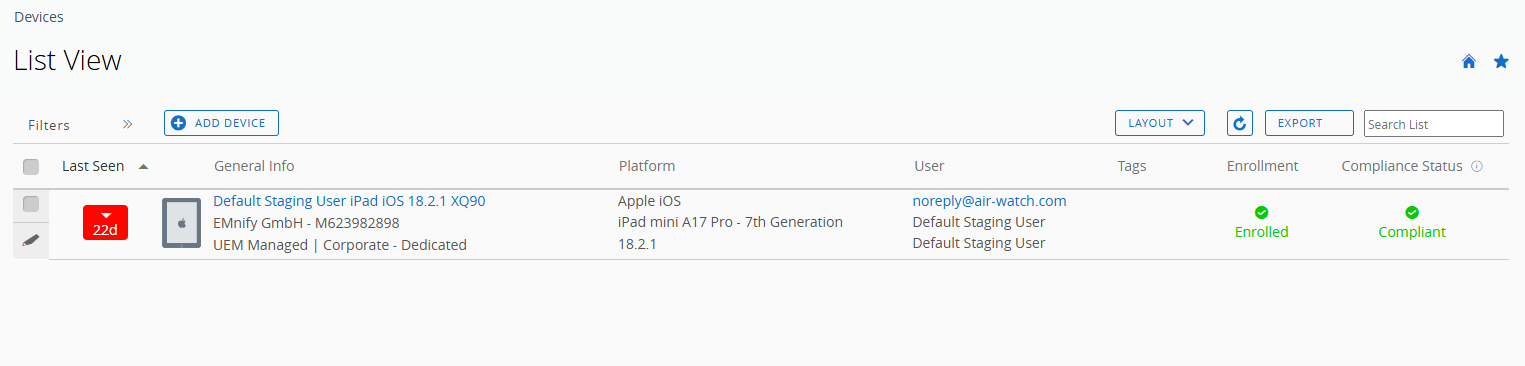
Task: Click the green Compliant check icon
Action: point(1412,212)
